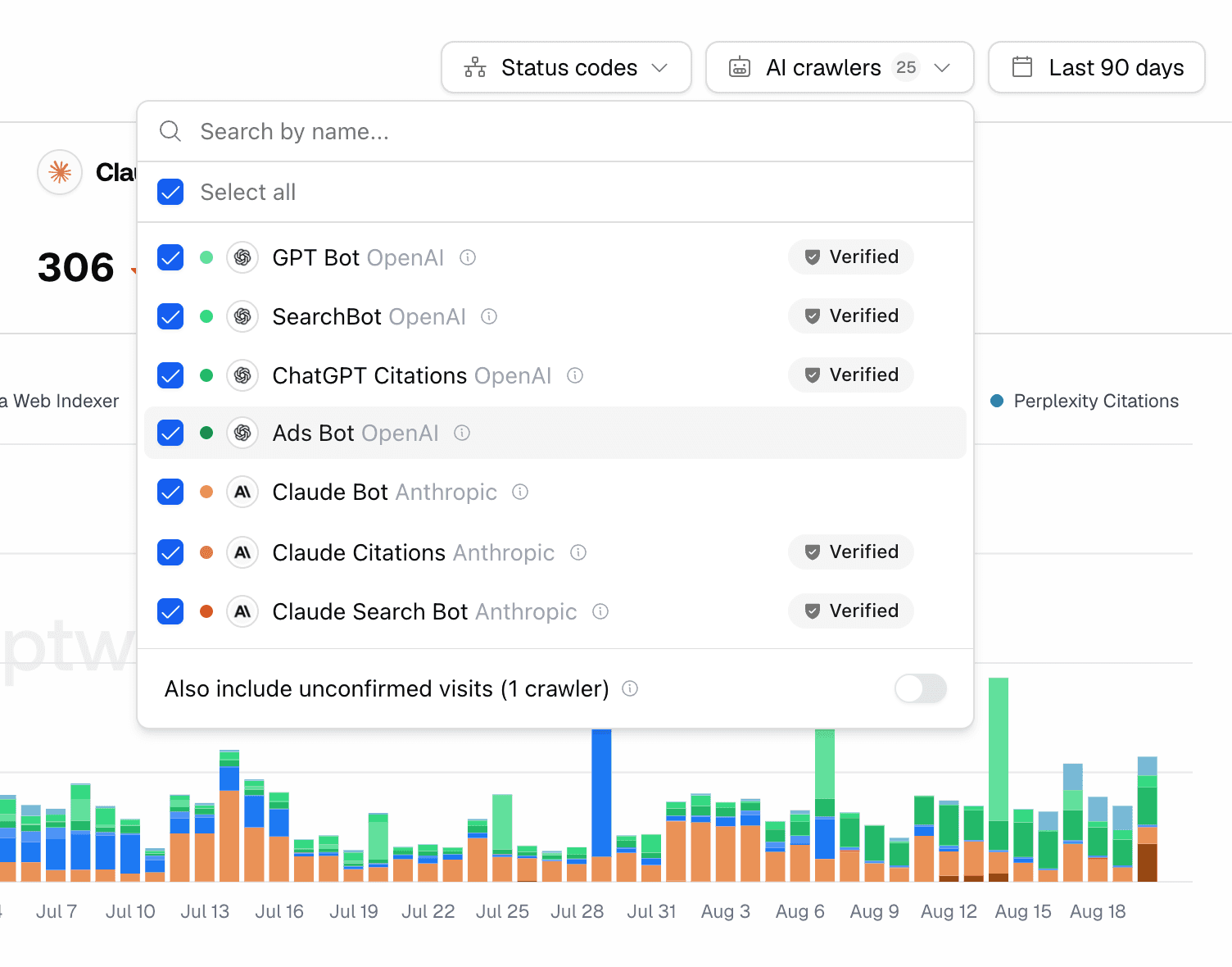Click the 306 total count value
The height and width of the screenshot is (967, 1232).
76,268
